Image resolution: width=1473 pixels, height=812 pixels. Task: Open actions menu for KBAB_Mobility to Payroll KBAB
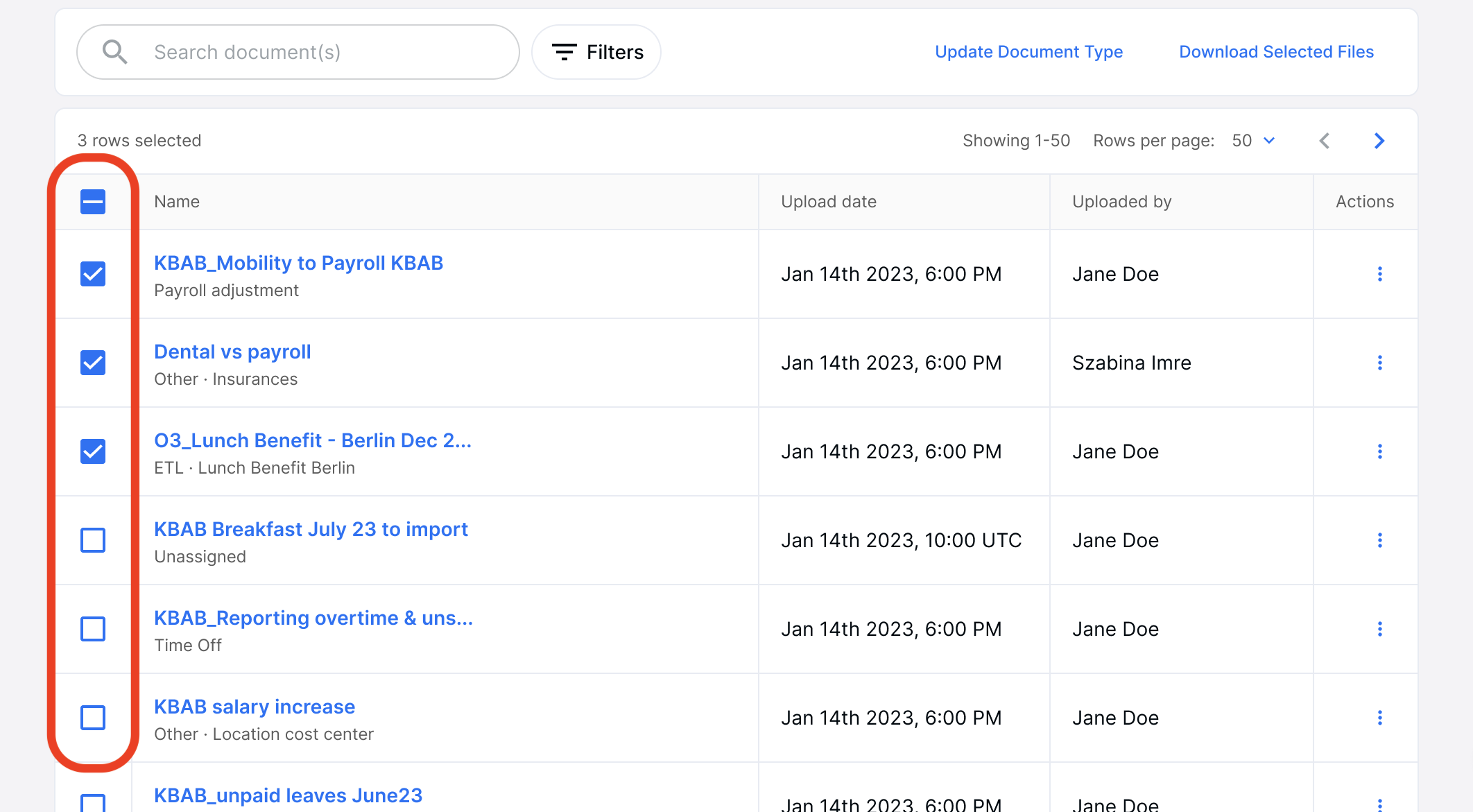(1379, 274)
